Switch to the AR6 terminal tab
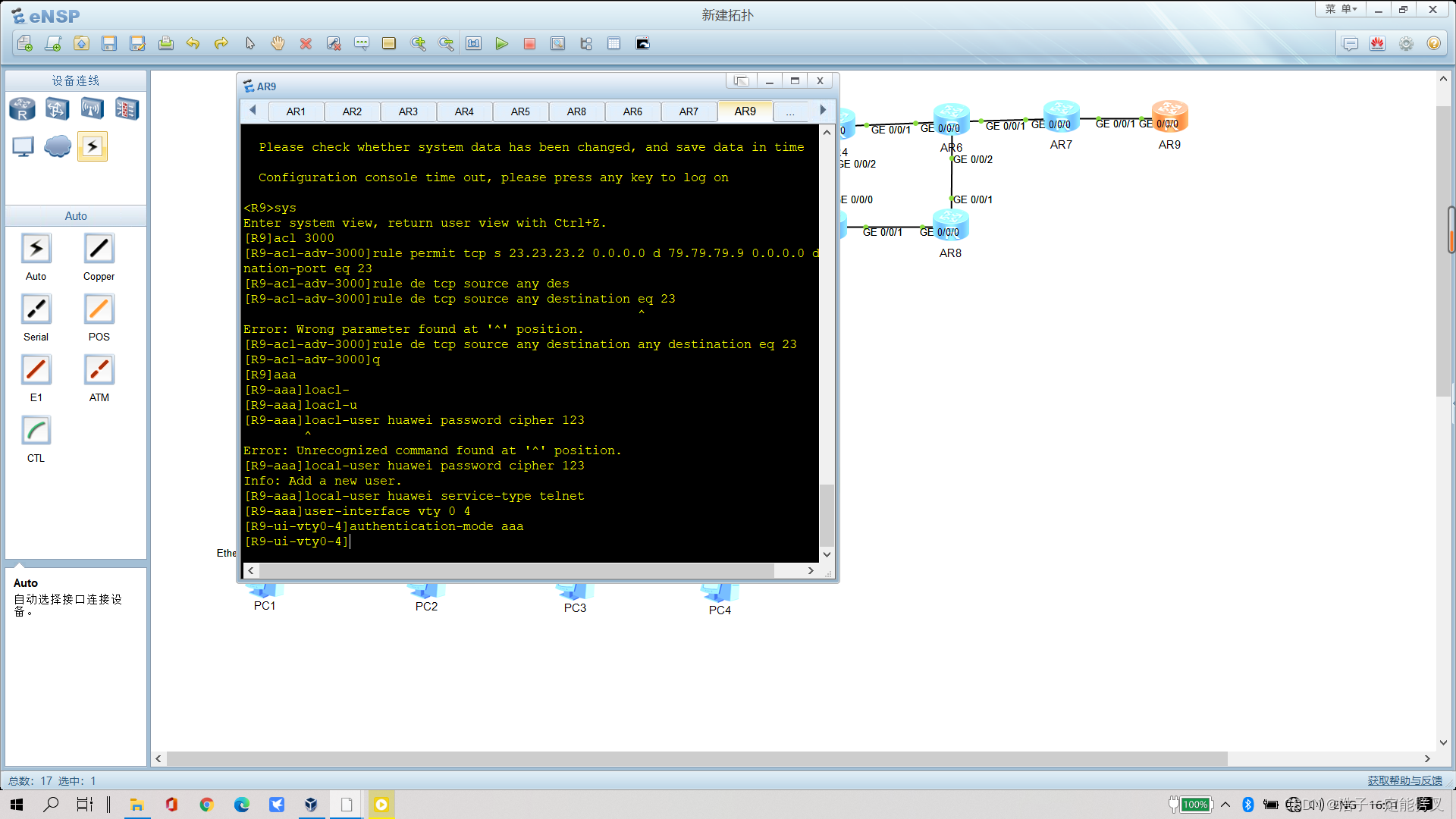The width and height of the screenshot is (1456, 819). coord(632,111)
